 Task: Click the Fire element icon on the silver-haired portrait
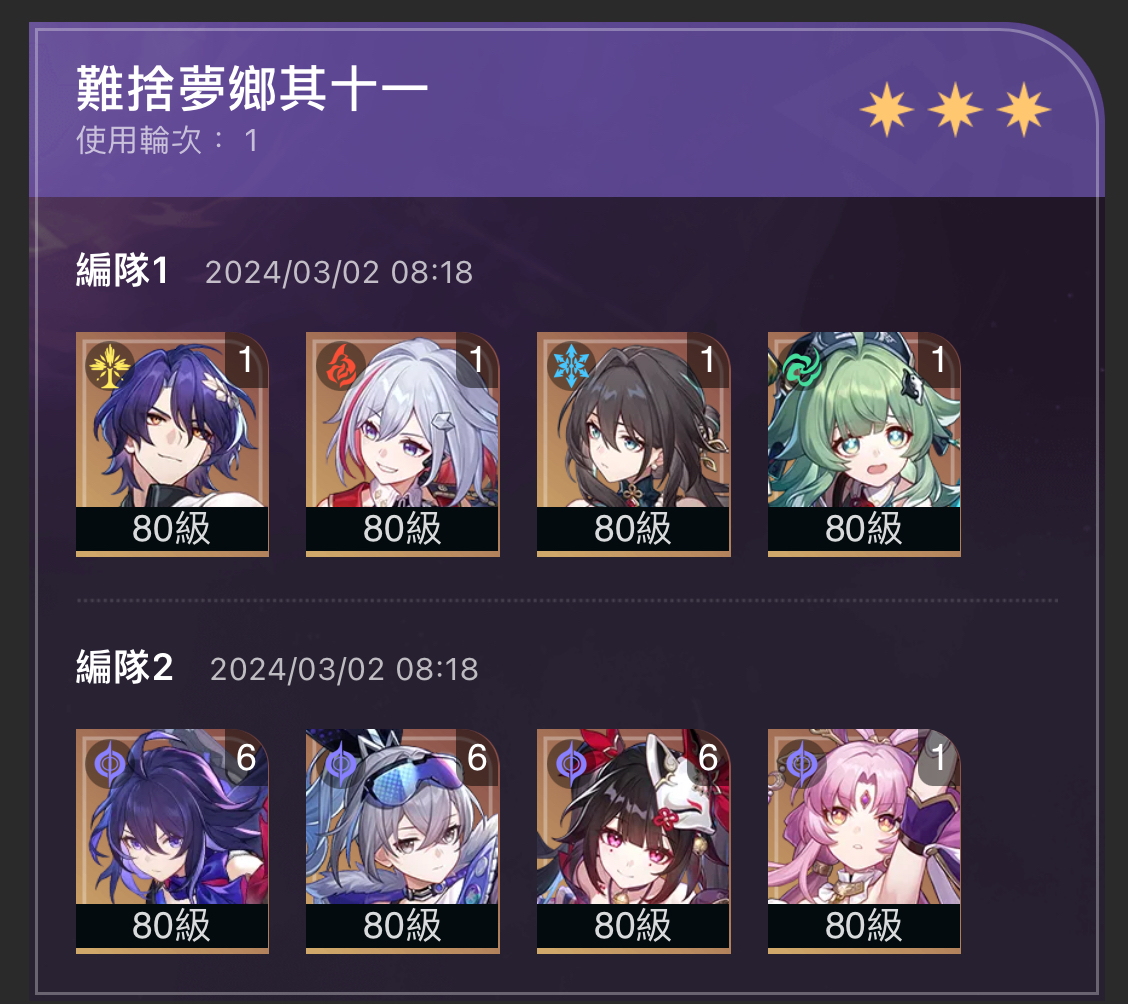[x=340, y=365]
